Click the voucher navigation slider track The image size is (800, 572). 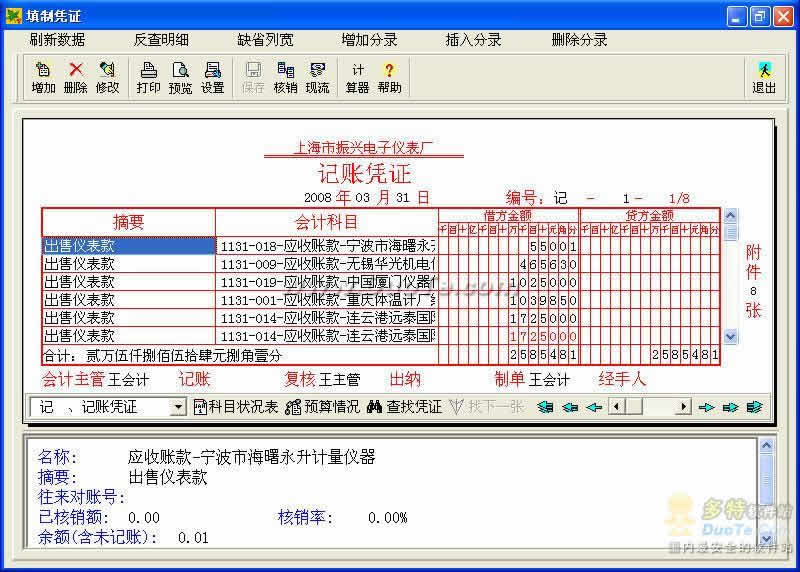pyautogui.click(x=650, y=407)
